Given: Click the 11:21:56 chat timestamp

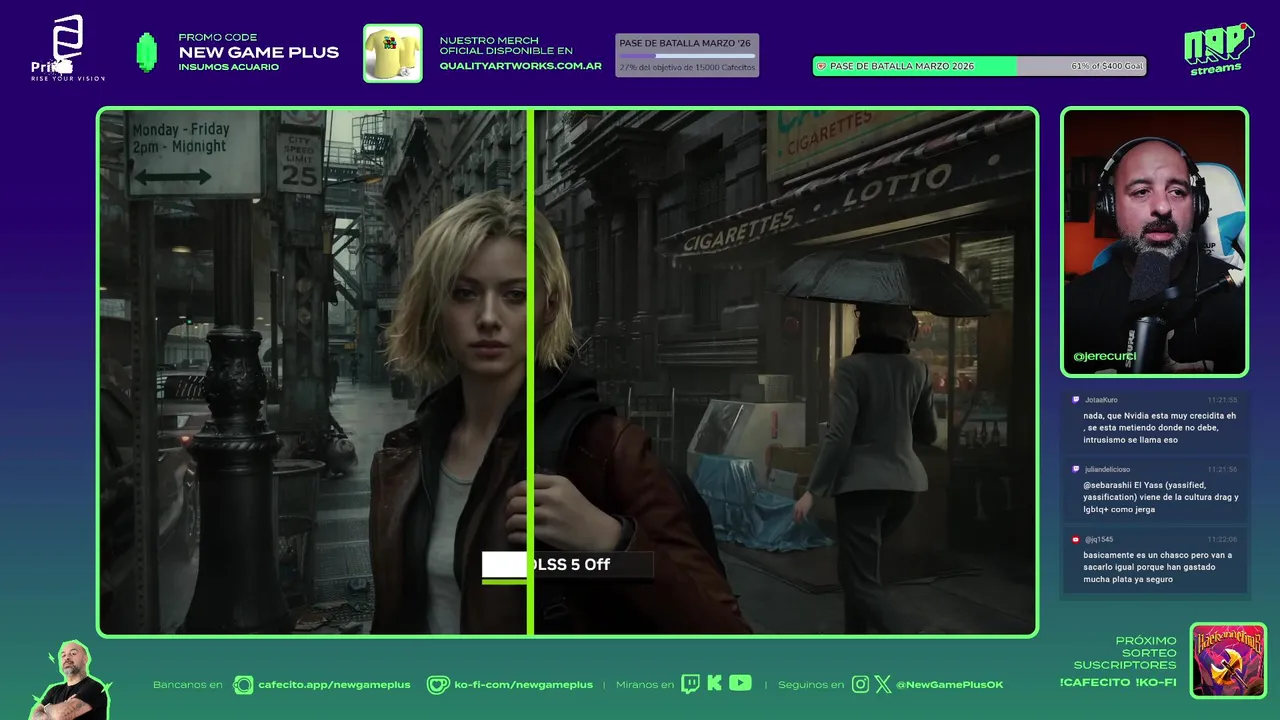Looking at the screenshot, I should pos(1222,469).
